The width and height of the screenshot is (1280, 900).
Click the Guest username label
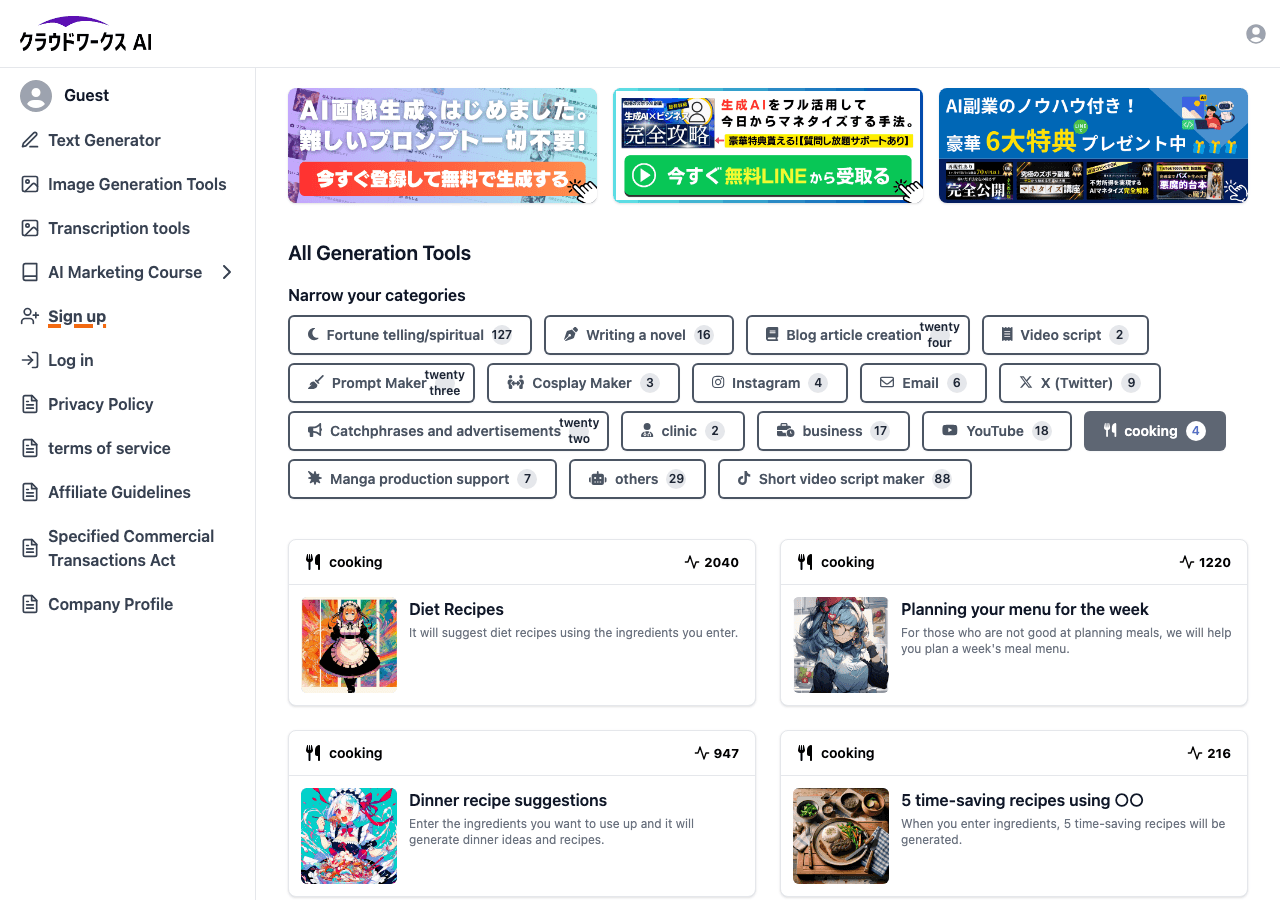click(87, 96)
